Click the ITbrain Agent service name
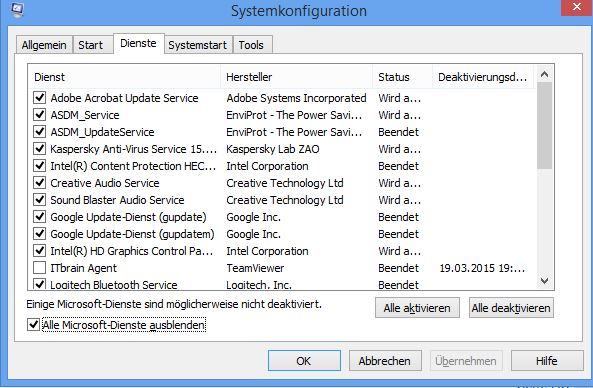This screenshot has height=388, width=593. (83, 268)
